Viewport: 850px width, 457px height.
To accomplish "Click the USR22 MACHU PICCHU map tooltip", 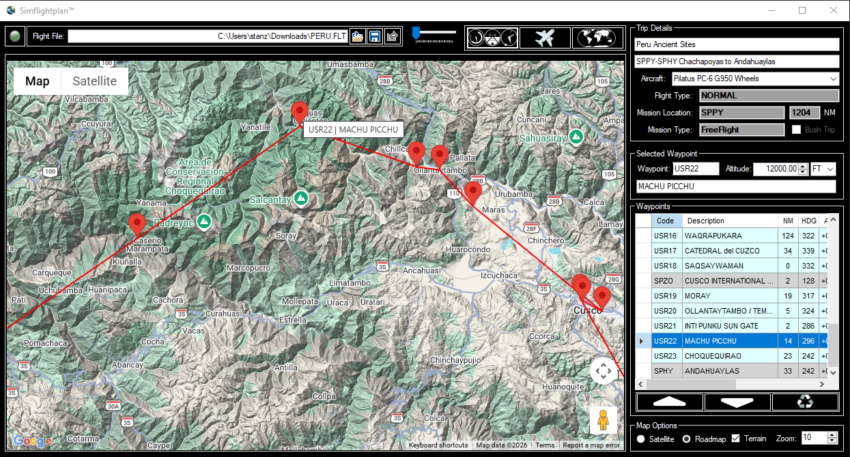I will point(353,130).
